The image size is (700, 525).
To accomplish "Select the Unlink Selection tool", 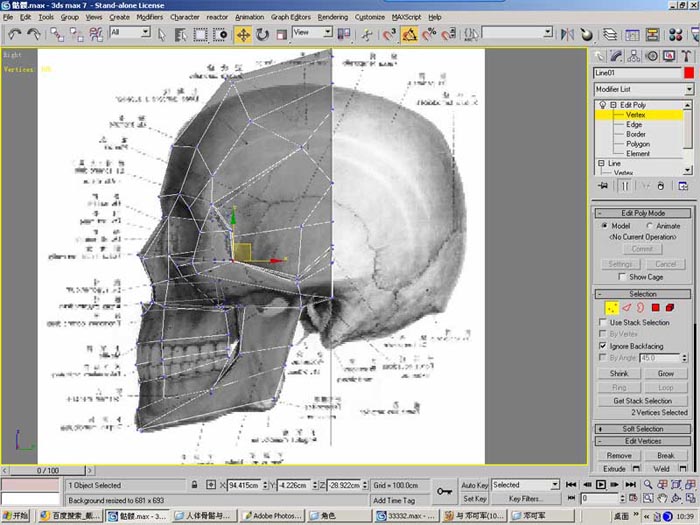I will point(76,34).
